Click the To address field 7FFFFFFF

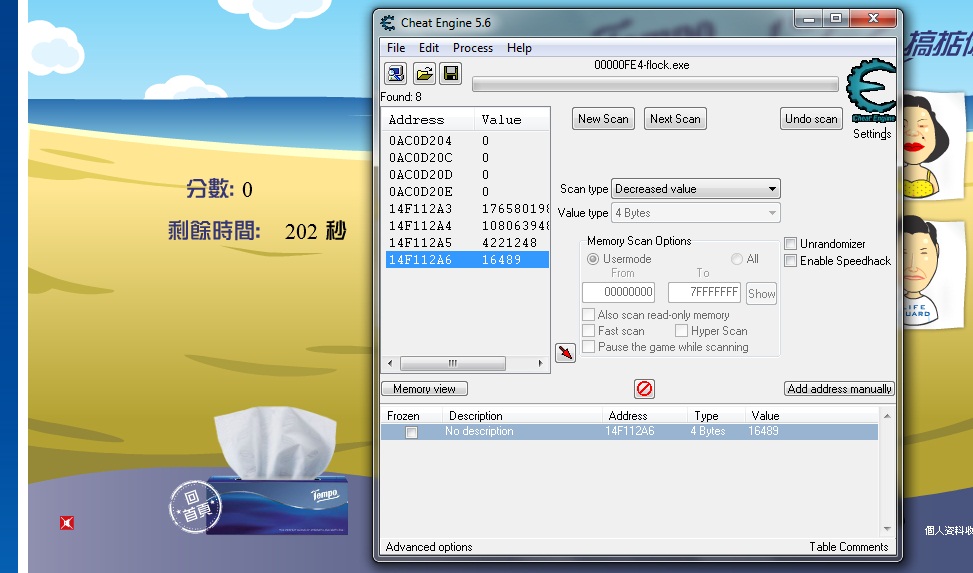[x=704, y=292]
